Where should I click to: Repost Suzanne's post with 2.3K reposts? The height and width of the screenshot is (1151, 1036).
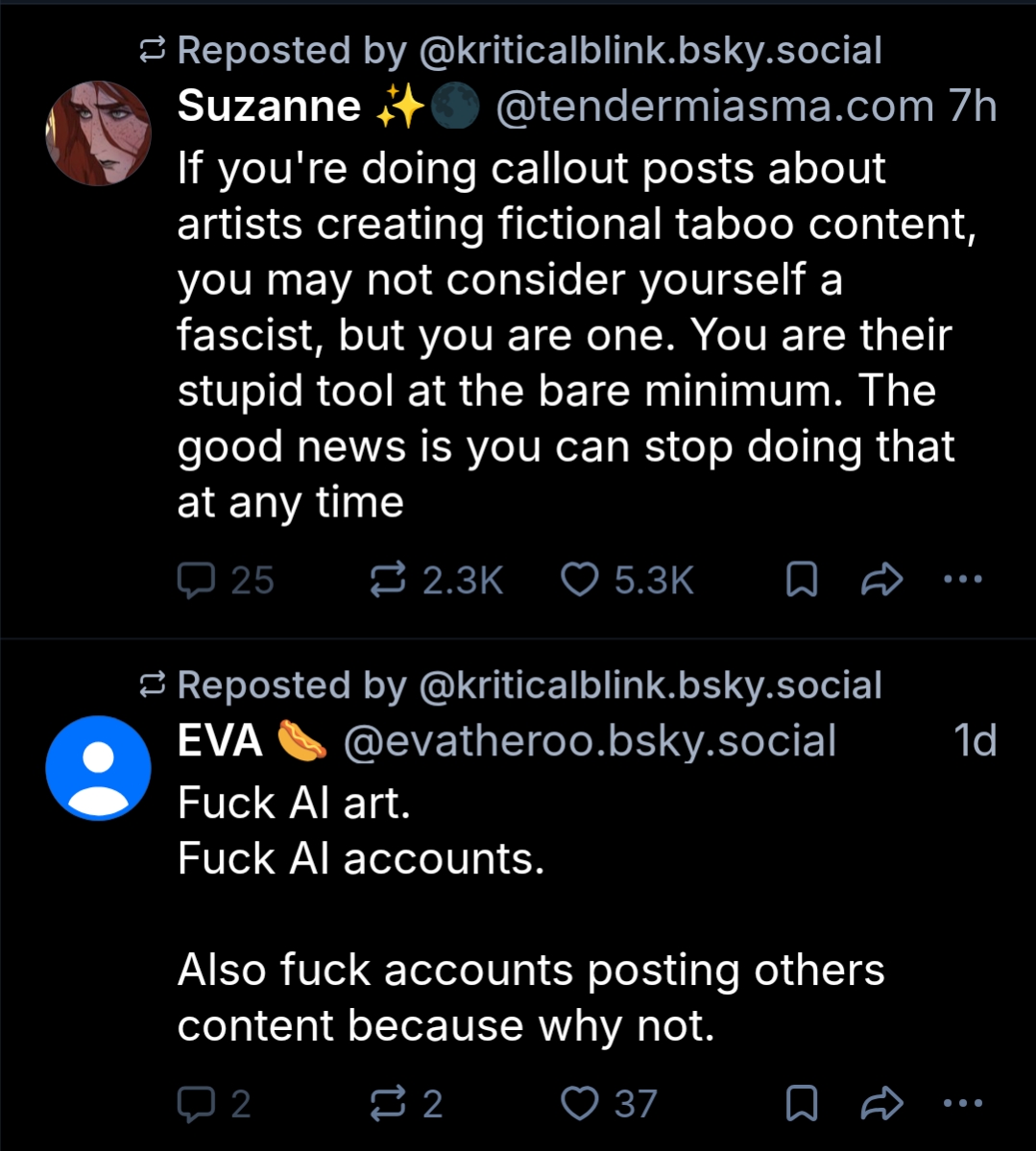click(388, 580)
